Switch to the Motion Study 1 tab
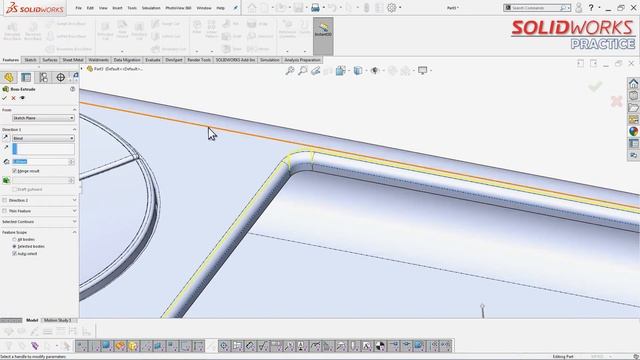640x360 pixels. pyautogui.click(x=58, y=320)
